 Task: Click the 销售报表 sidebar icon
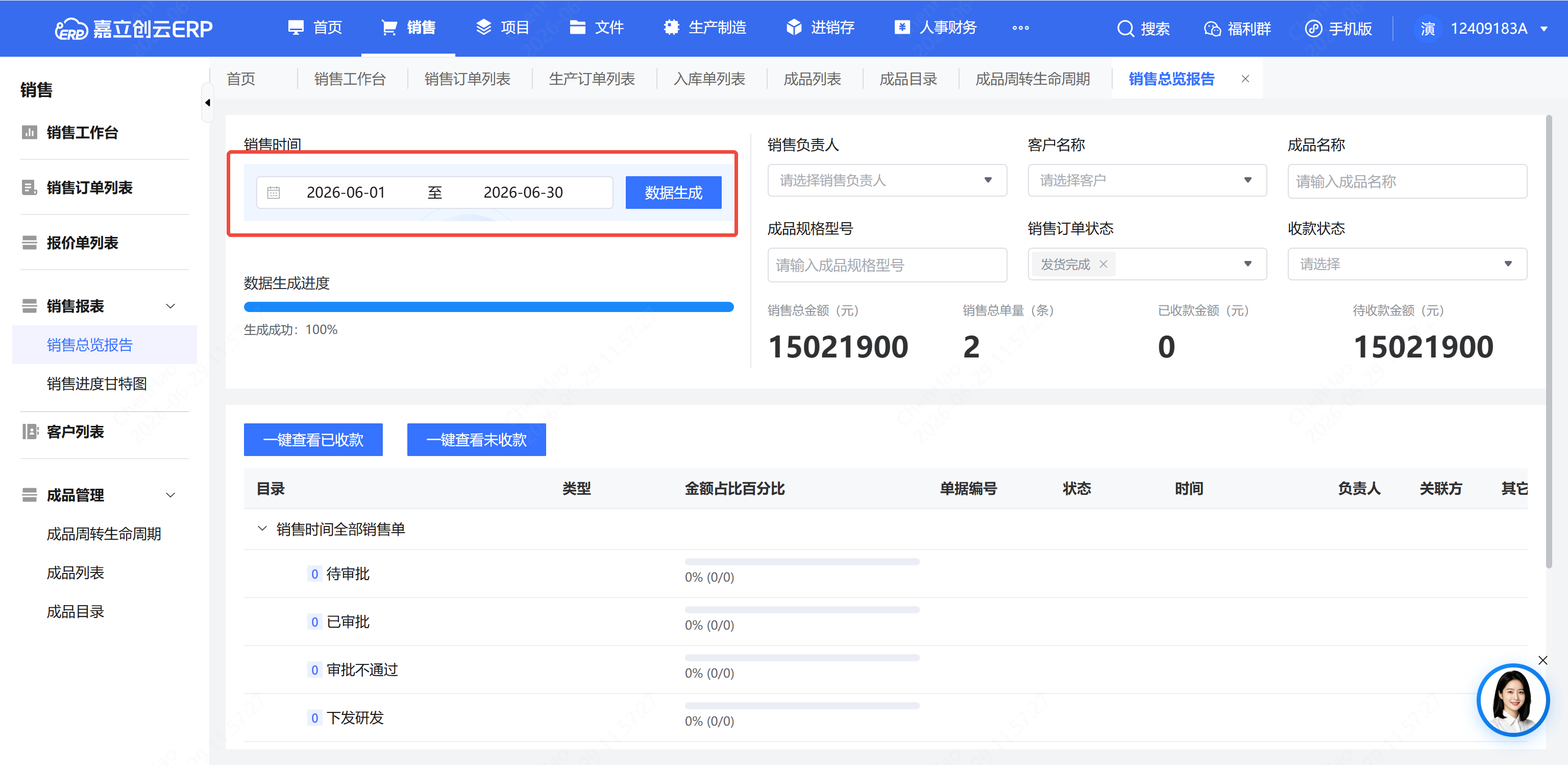(x=29, y=306)
